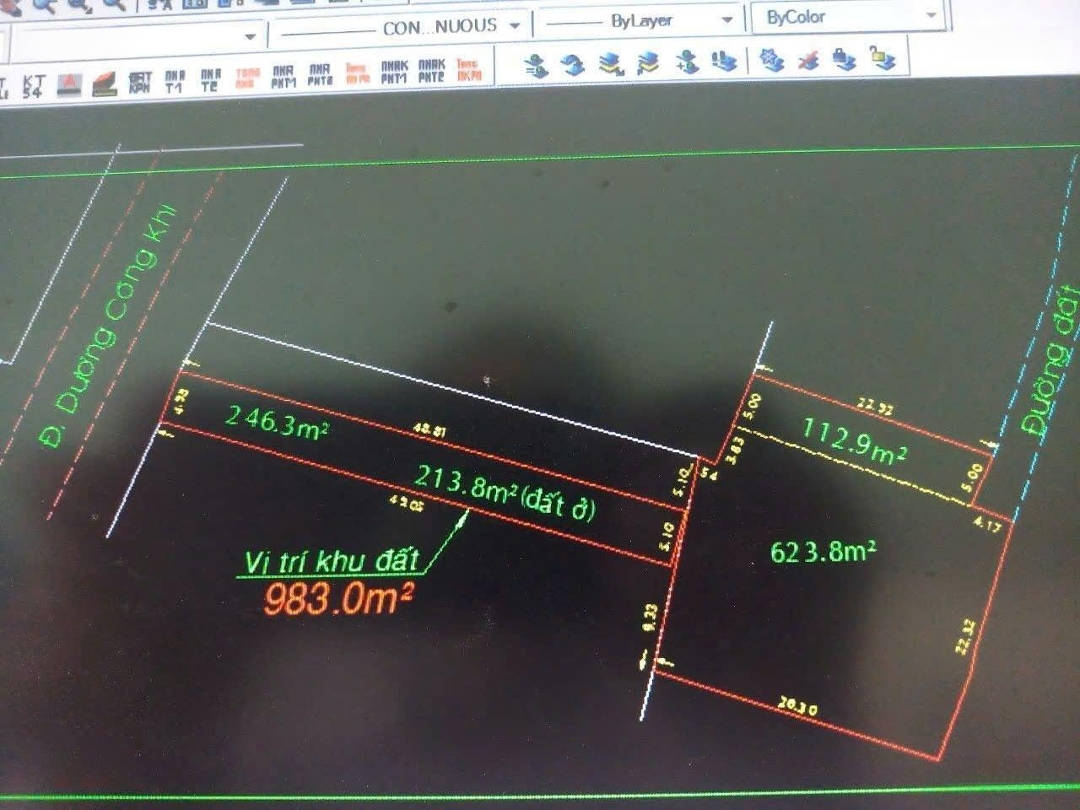Click the orange brick-shaped toolbar icon
Viewport: 1080px width, 810px height.
105,84
